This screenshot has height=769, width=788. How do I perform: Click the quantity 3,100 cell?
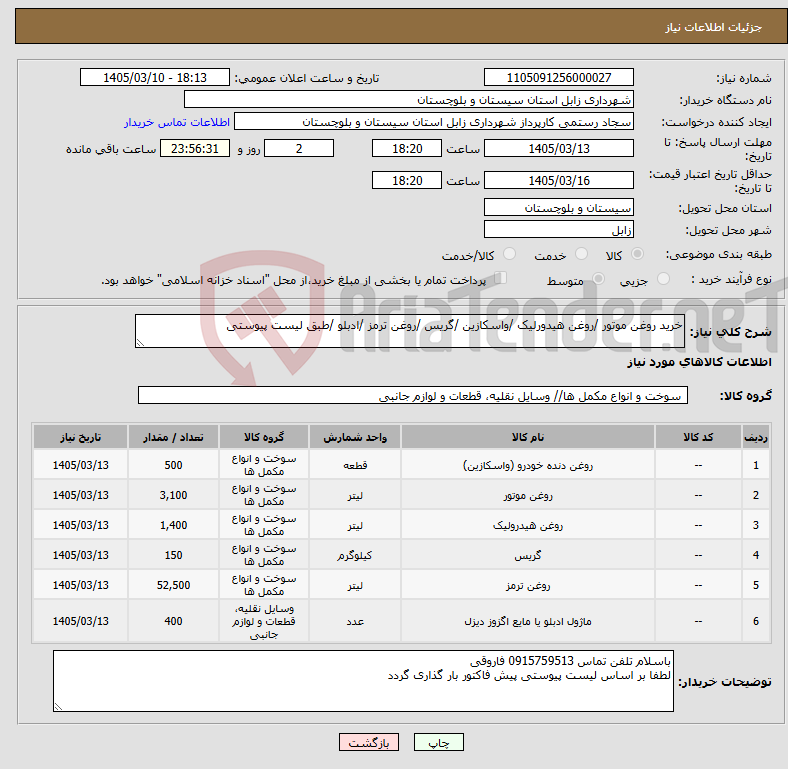[x=173, y=495]
